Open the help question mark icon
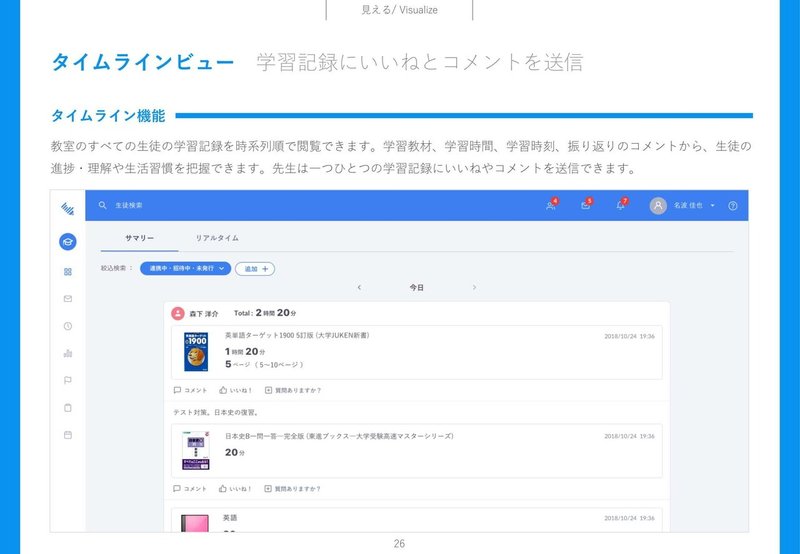Screen dimensions: 800x554 (733, 206)
